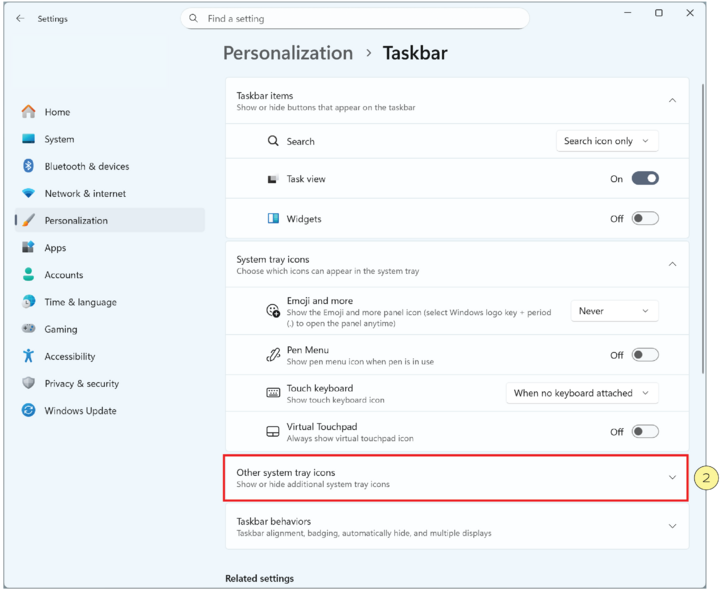
Task: Click the Privacy & security shield icon
Action: pos(29,383)
